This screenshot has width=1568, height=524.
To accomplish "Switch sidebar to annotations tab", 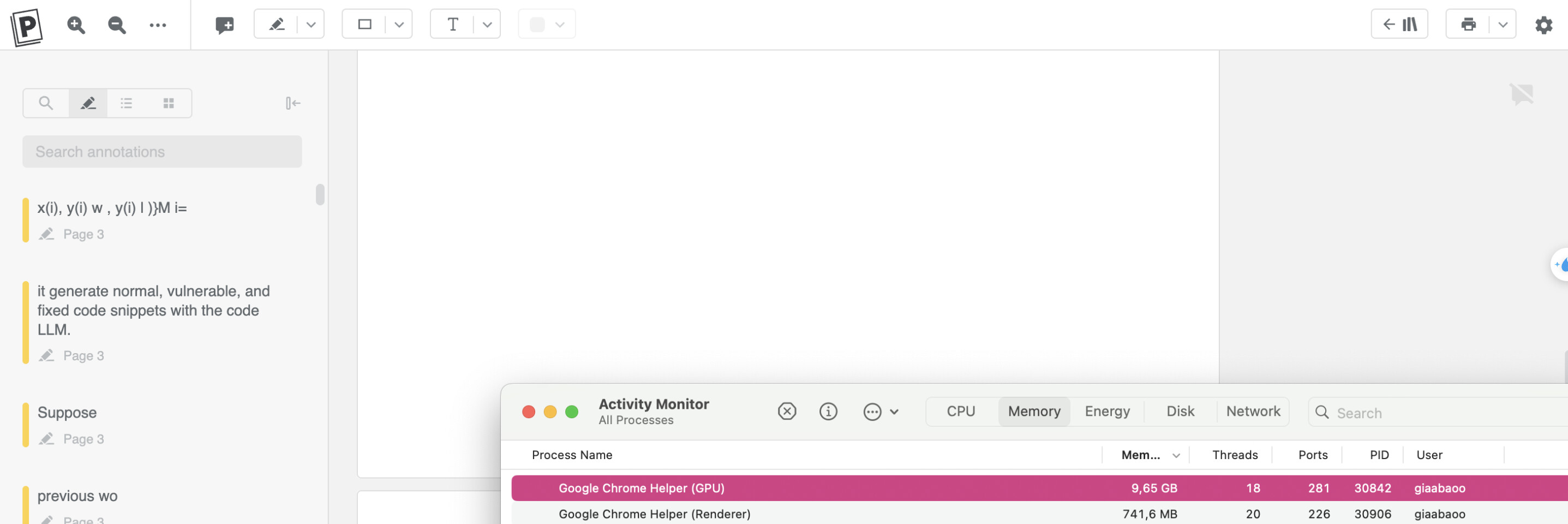I will [x=88, y=103].
